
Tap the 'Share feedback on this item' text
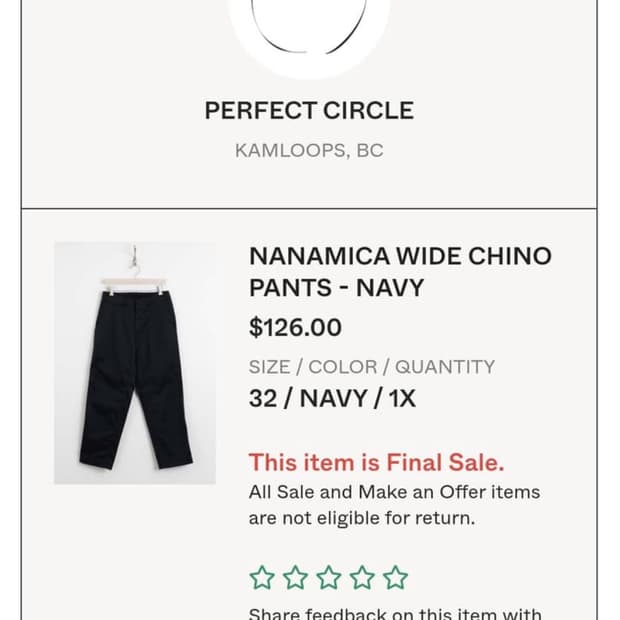click(x=394, y=613)
